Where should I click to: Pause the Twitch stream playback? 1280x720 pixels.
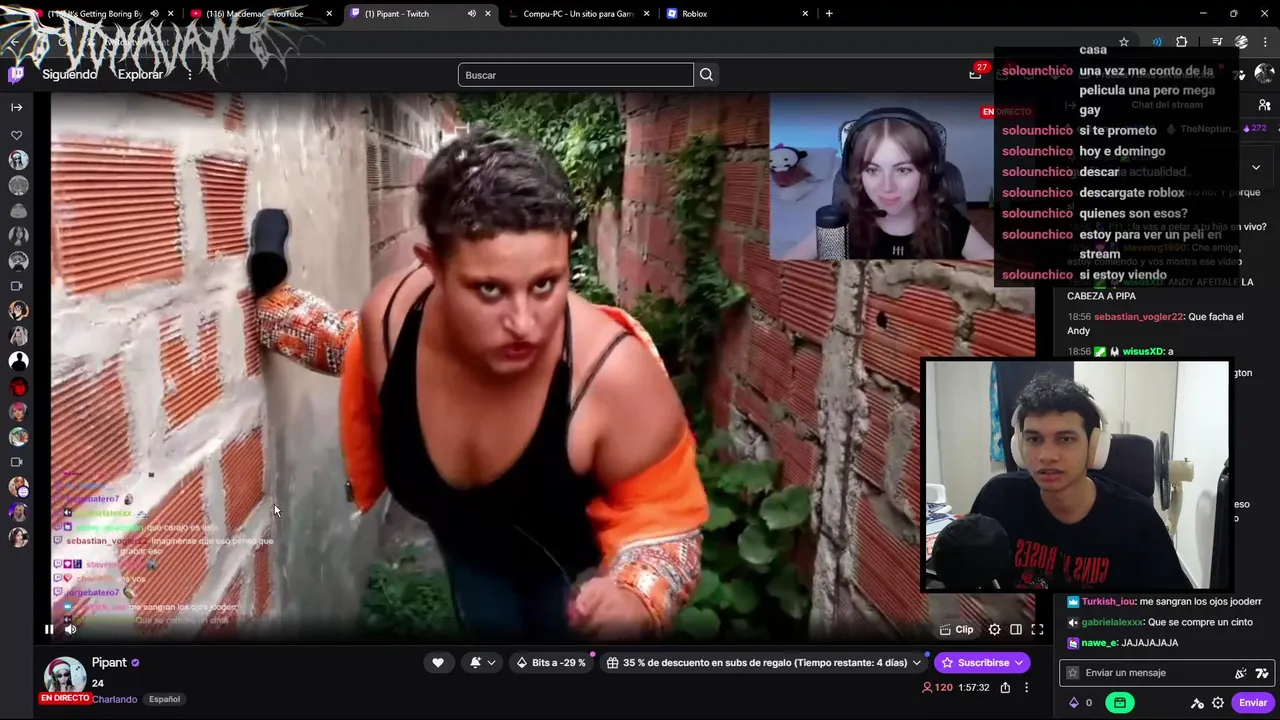click(x=49, y=629)
